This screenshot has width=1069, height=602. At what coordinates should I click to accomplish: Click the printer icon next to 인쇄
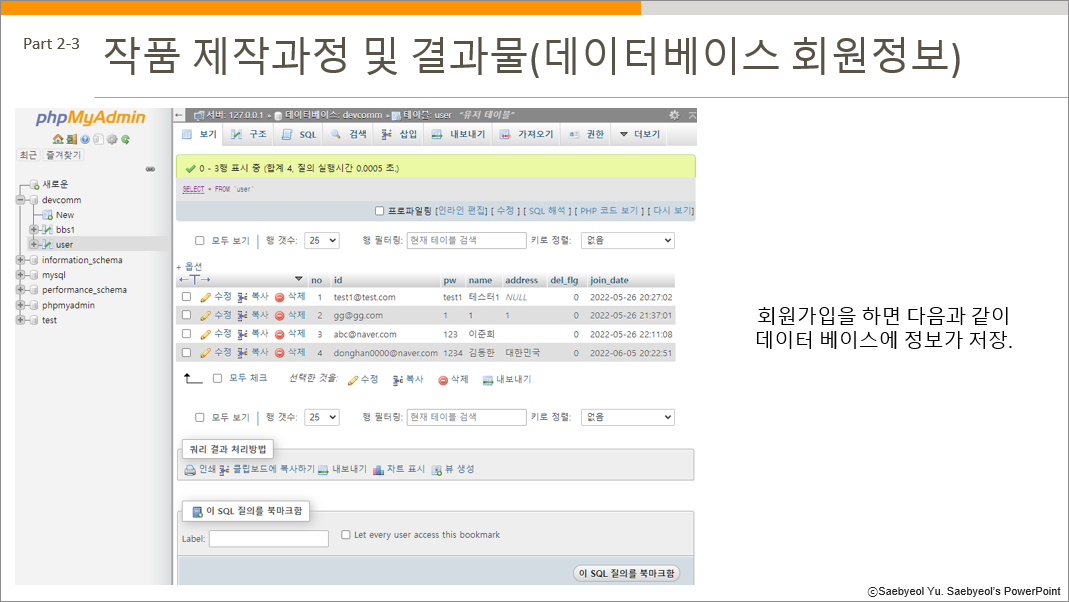pyautogui.click(x=190, y=470)
